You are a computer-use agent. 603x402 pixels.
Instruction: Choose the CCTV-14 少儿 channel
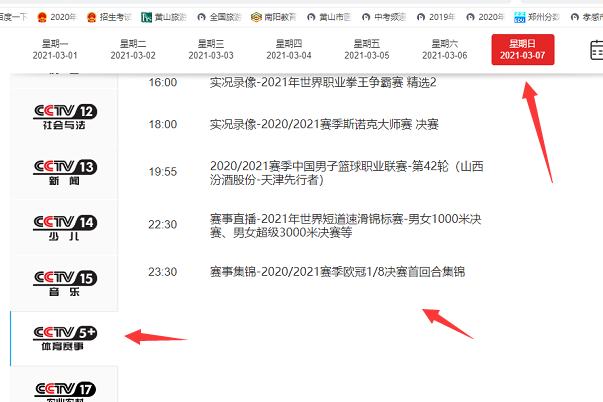pyautogui.click(x=64, y=228)
